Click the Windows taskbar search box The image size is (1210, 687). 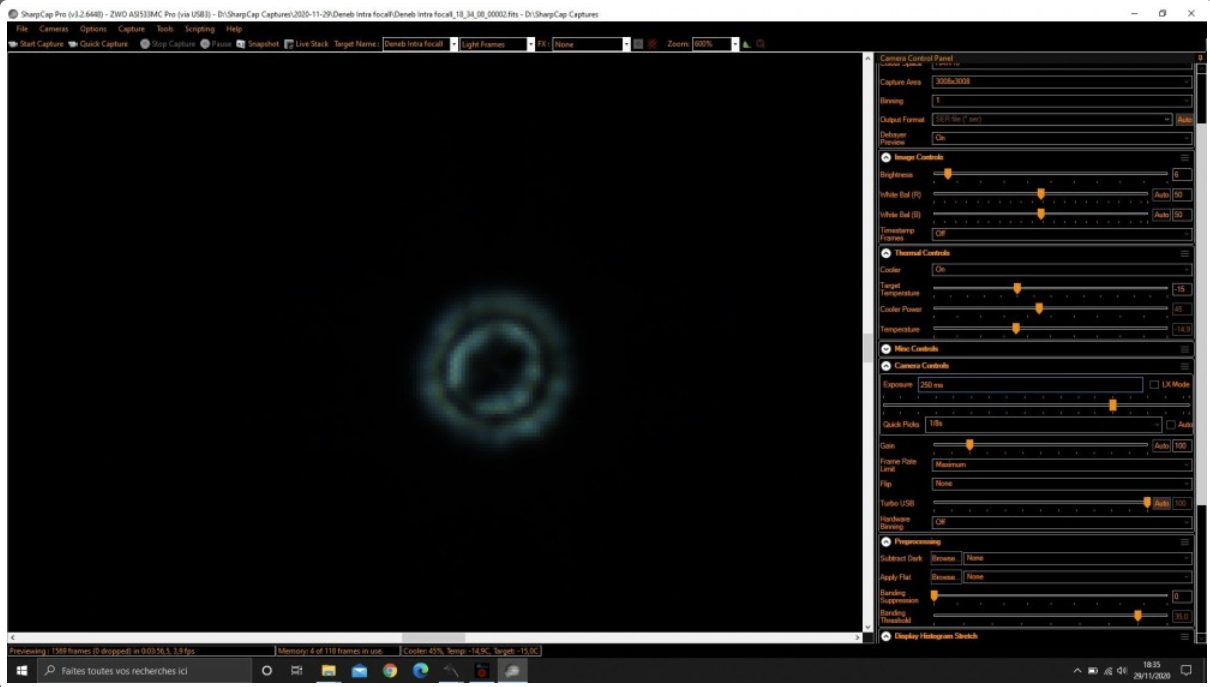pyautogui.click(x=145, y=671)
